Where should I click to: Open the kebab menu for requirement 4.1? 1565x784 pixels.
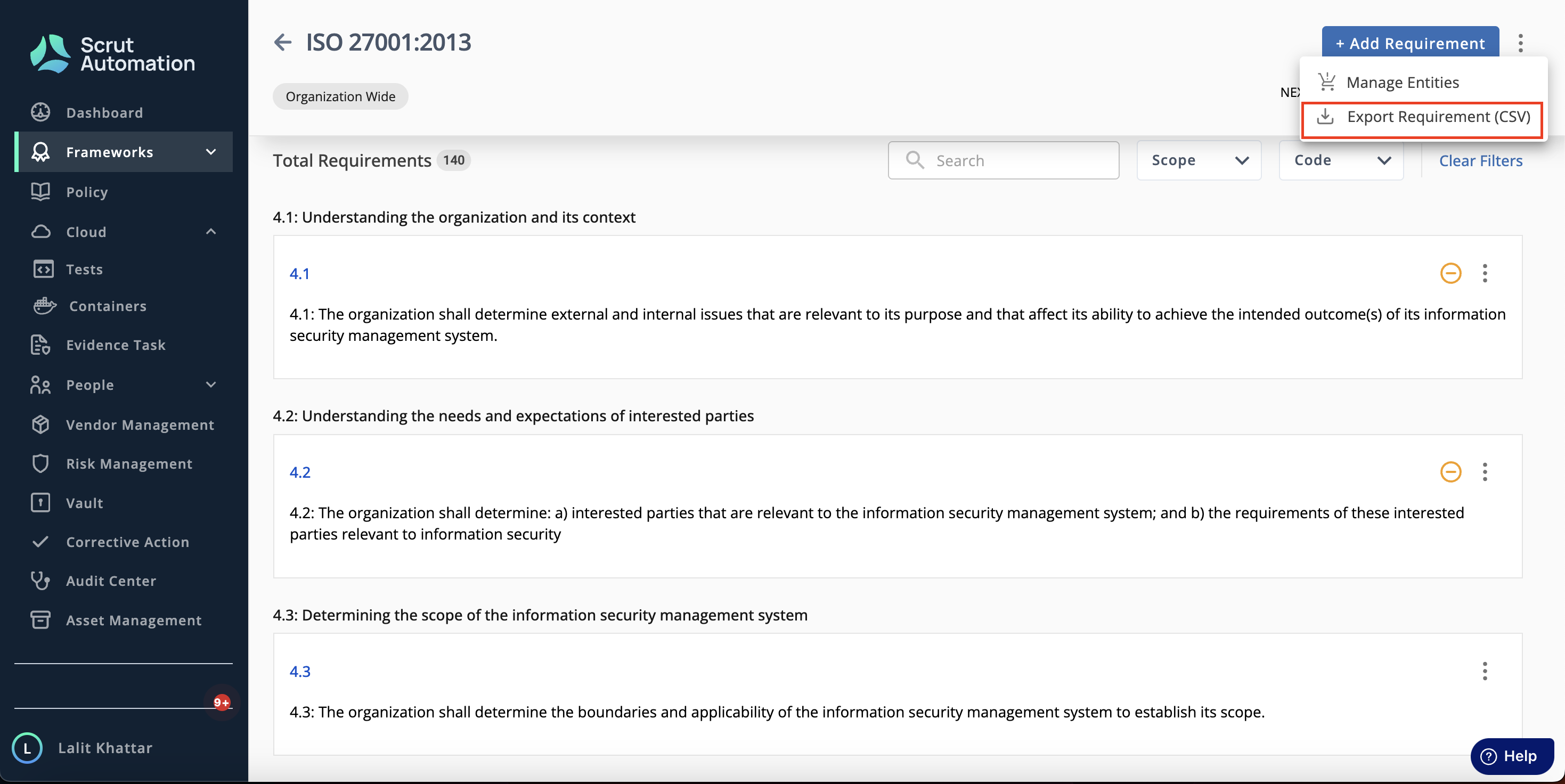[1485, 273]
